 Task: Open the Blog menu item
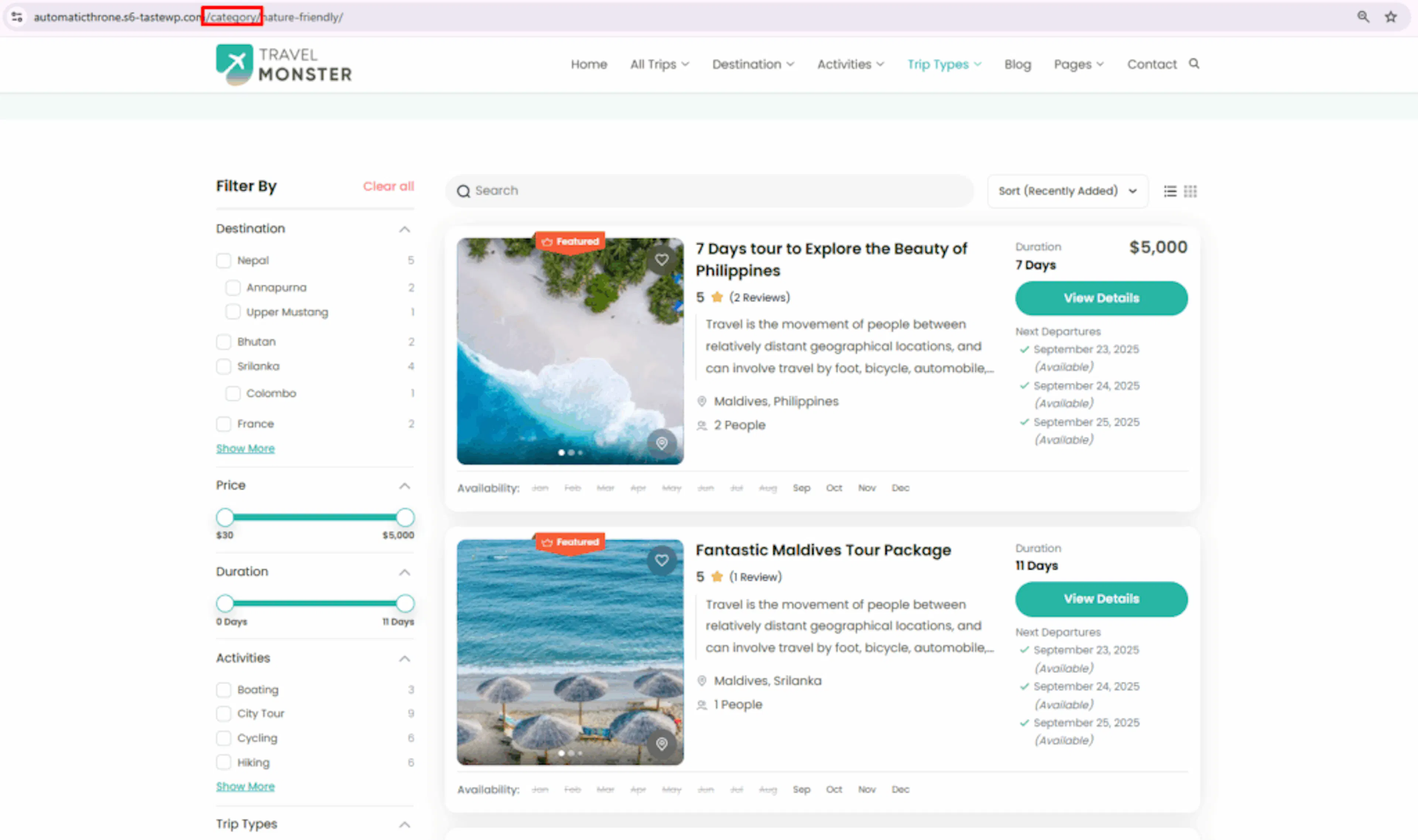point(1018,65)
